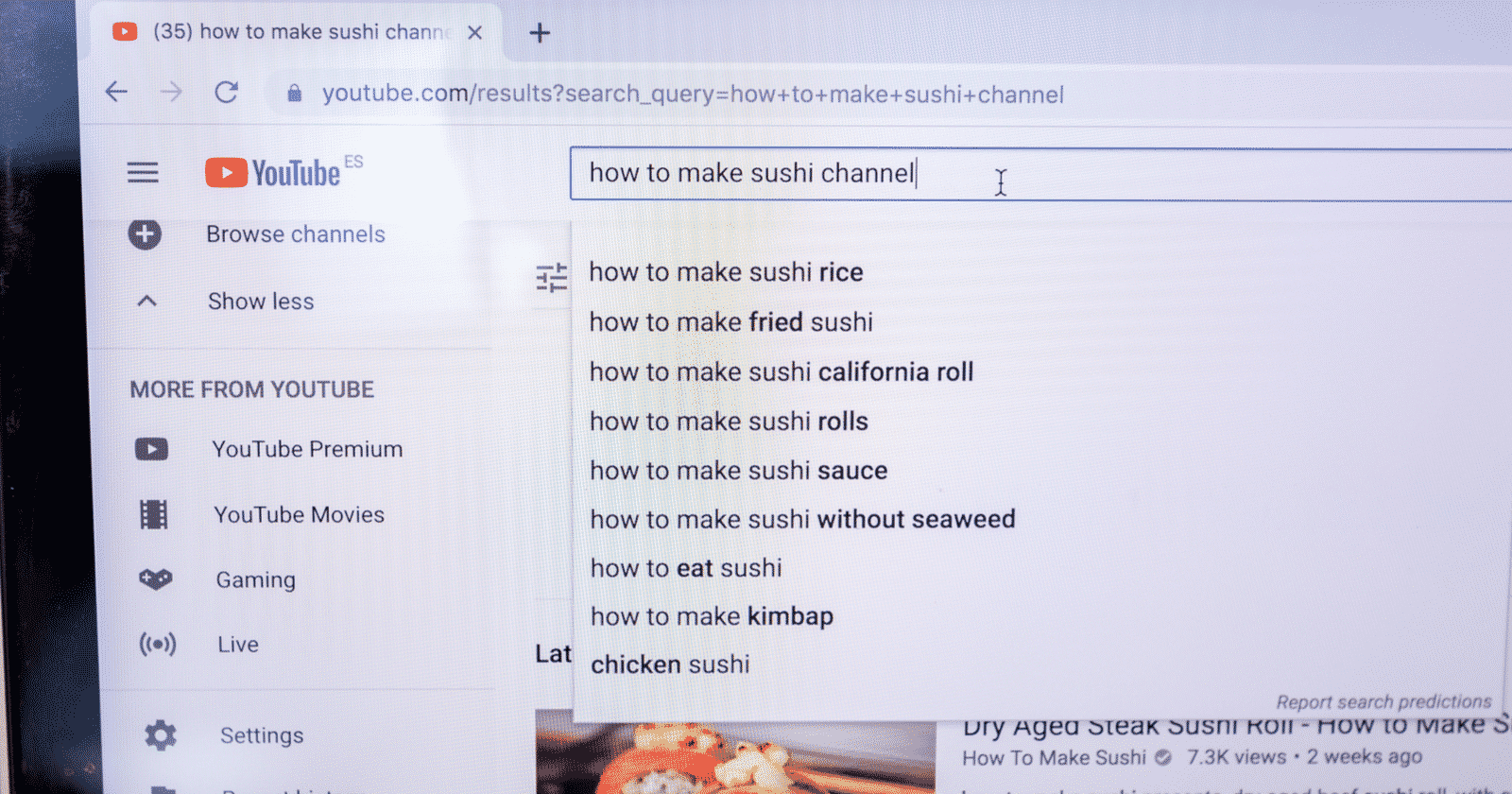Image resolution: width=1512 pixels, height=794 pixels.
Task: Click the Live broadcast icon
Action: [158, 645]
